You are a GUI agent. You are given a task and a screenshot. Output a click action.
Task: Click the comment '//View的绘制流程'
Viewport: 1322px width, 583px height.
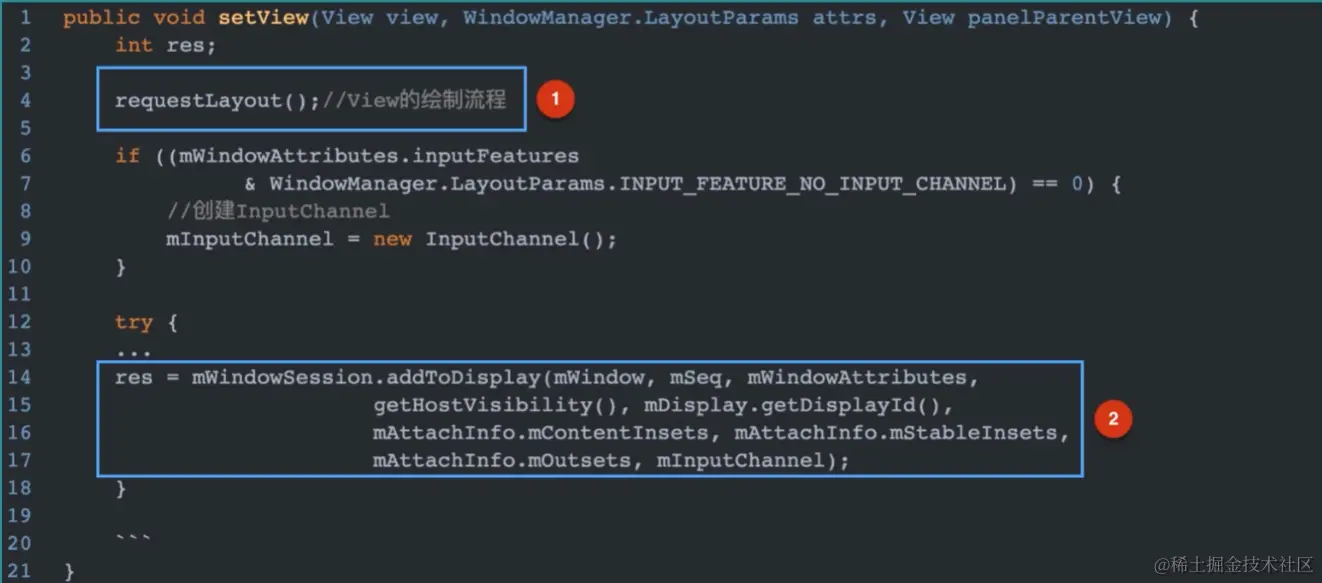coord(414,101)
